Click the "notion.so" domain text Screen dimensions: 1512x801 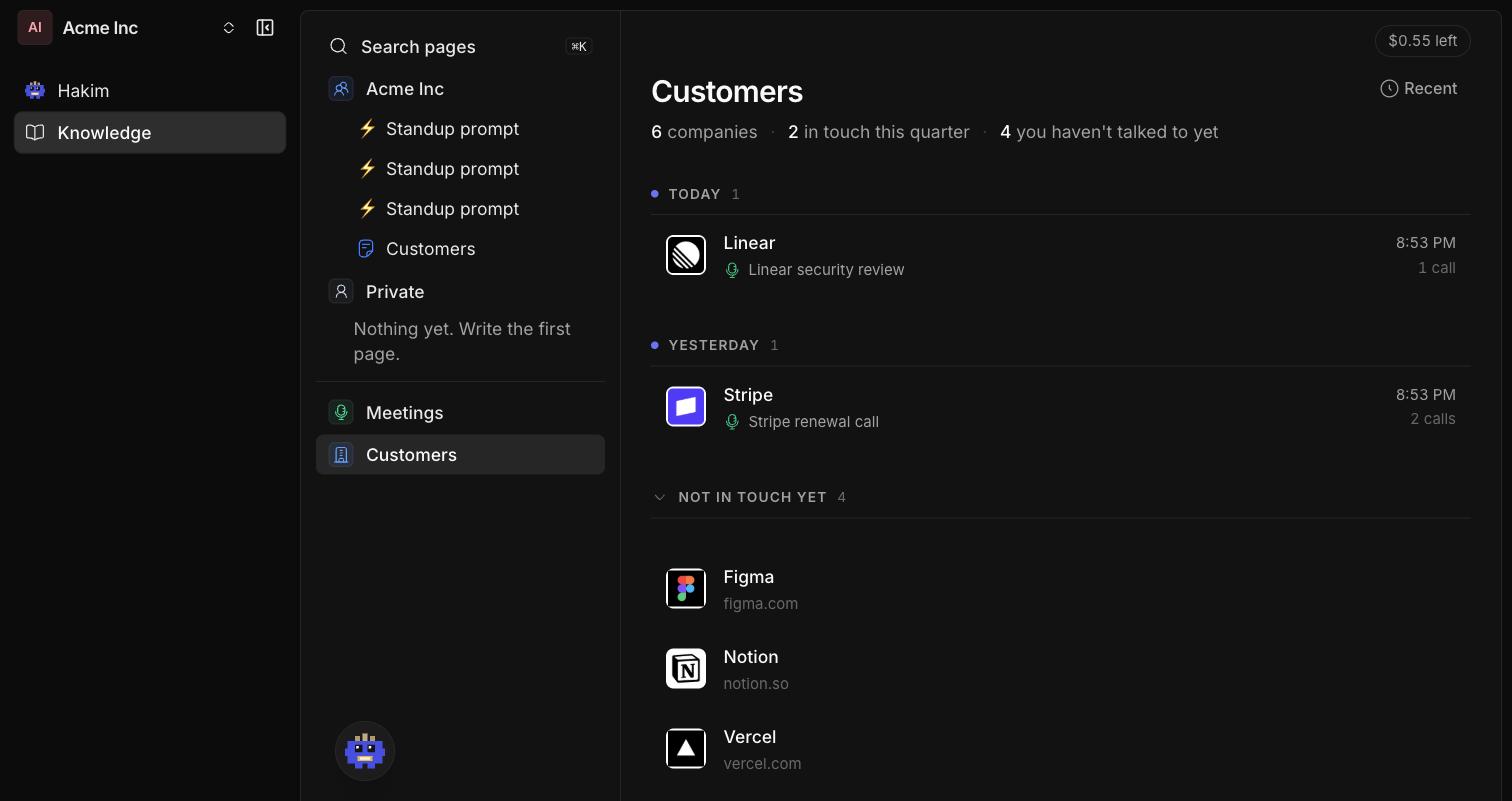point(755,684)
